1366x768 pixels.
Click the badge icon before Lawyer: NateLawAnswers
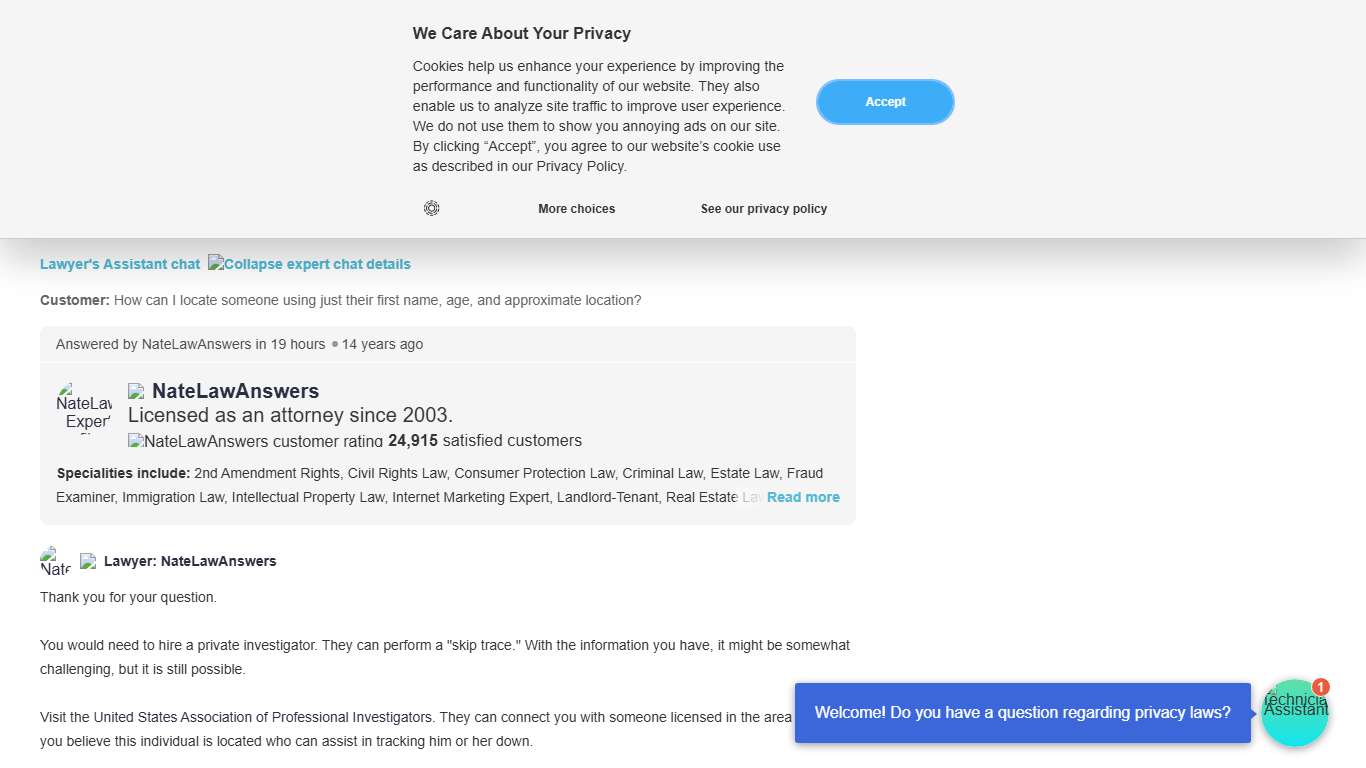(x=88, y=561)
